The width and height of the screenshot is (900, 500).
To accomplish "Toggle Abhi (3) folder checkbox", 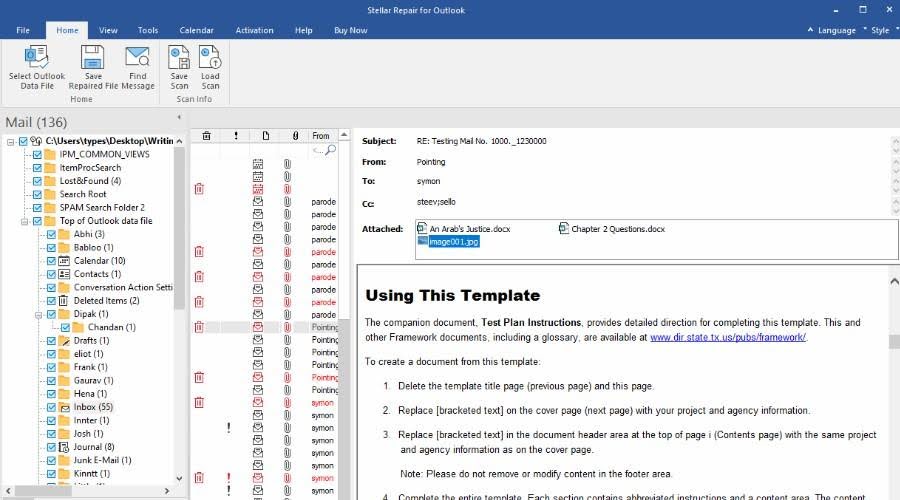I will (51, 234).
